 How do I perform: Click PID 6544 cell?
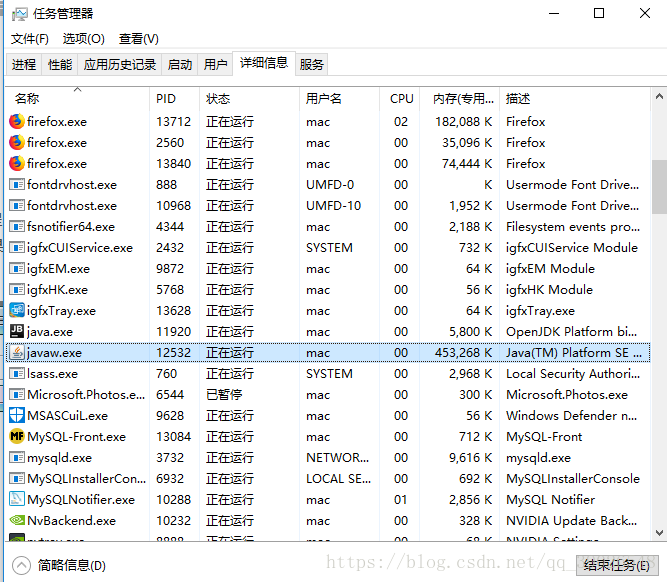click(170, 395)
